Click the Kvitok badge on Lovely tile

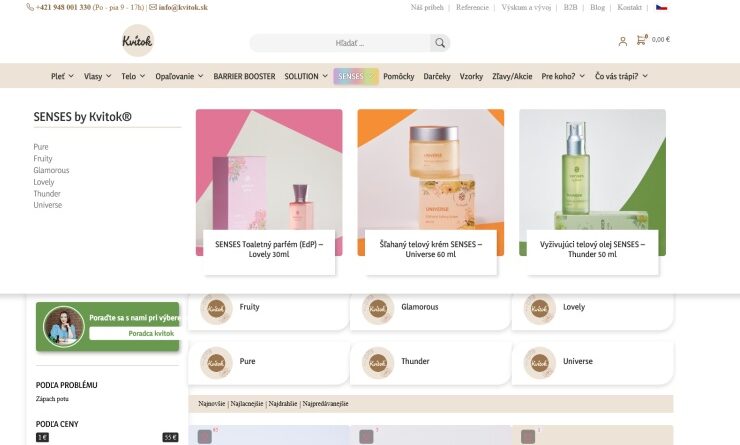tap(539, 309)
